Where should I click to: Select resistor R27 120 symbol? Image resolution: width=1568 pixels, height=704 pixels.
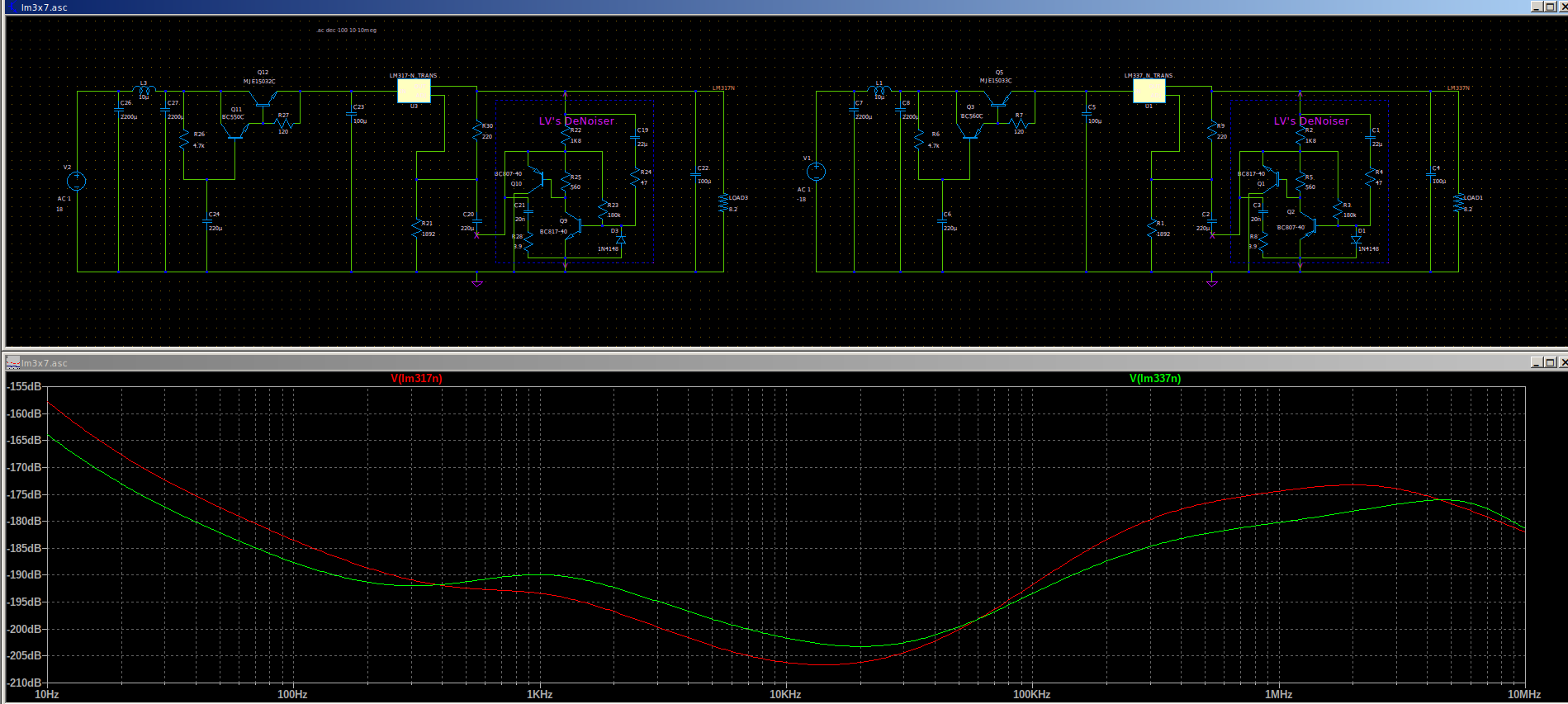(283, 123)
